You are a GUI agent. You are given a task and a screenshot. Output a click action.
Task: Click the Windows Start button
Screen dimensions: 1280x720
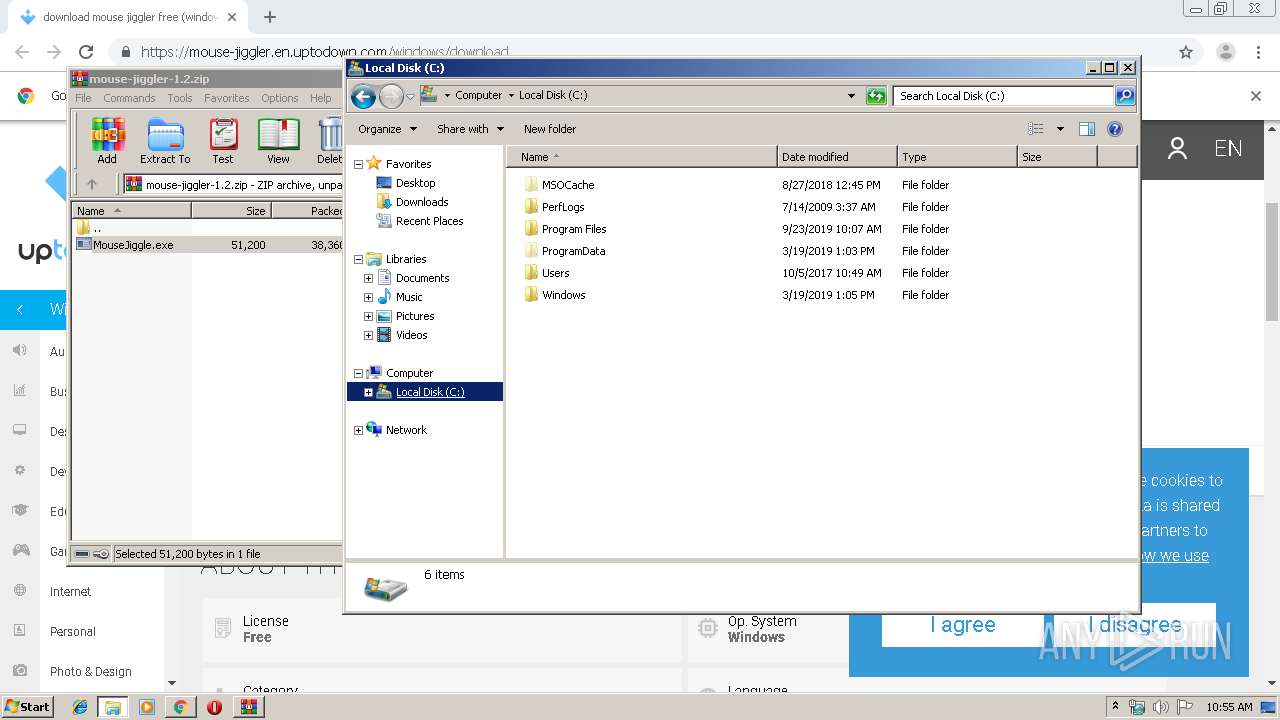[x=28, y=707]
